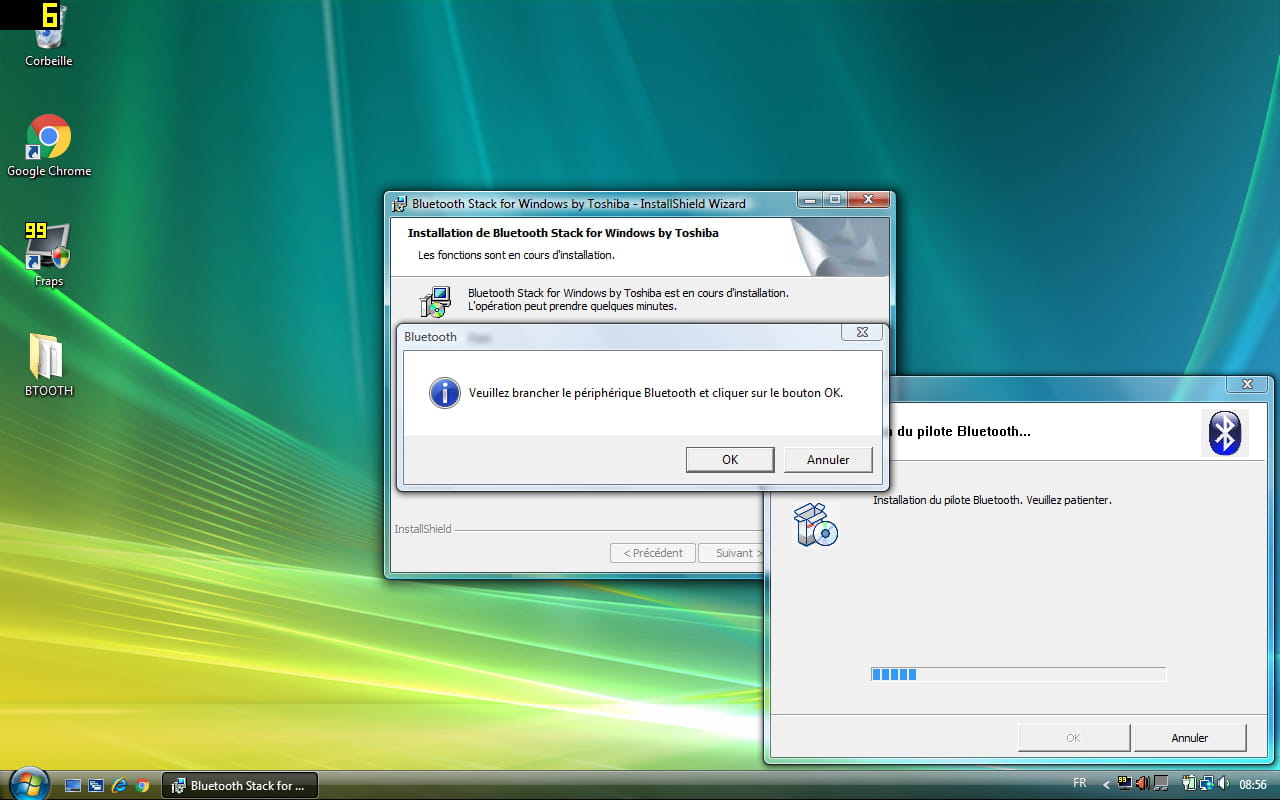
Task: Launch Internet Explorer from Quick Launch
Action: pyautogui.click(x=119, y=785)
